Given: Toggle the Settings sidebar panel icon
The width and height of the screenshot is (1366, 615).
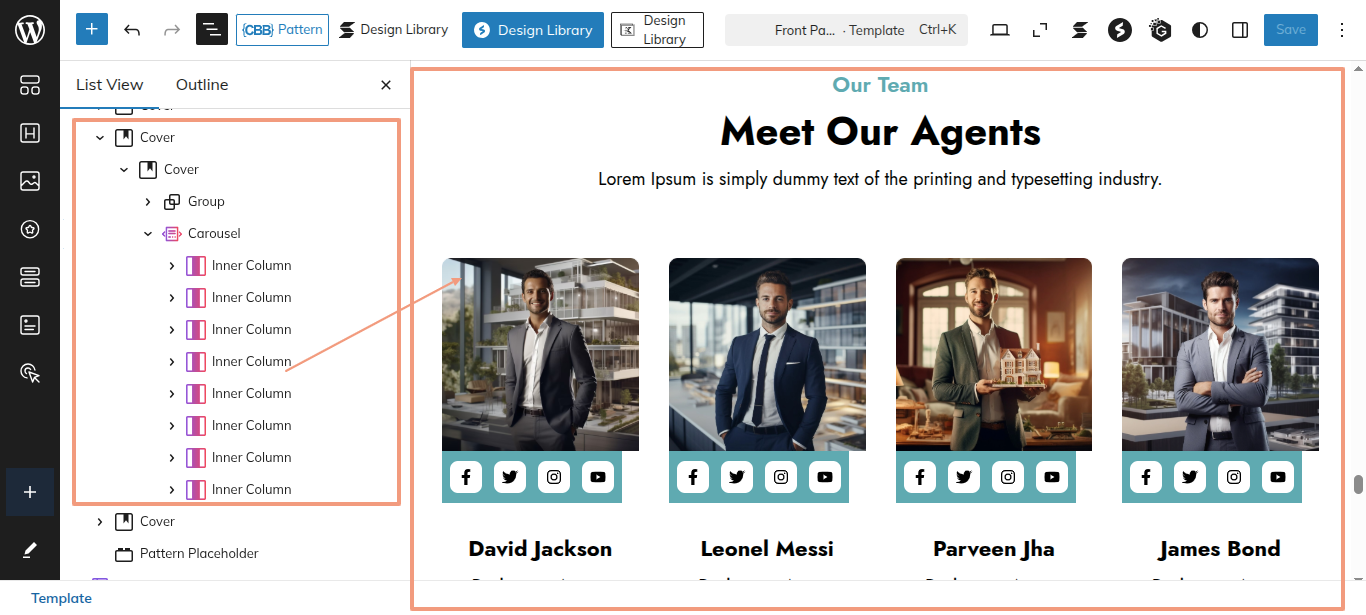Looking at the screenshot, I should tap(1240, 30).
